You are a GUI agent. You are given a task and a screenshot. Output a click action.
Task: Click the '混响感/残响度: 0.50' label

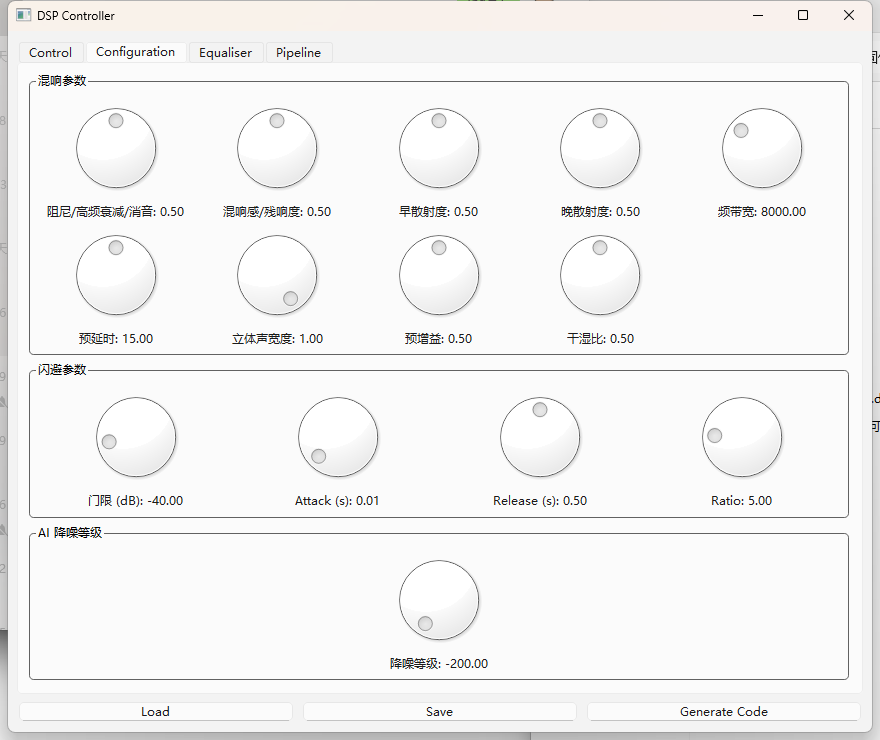click(x=277, y=212)
